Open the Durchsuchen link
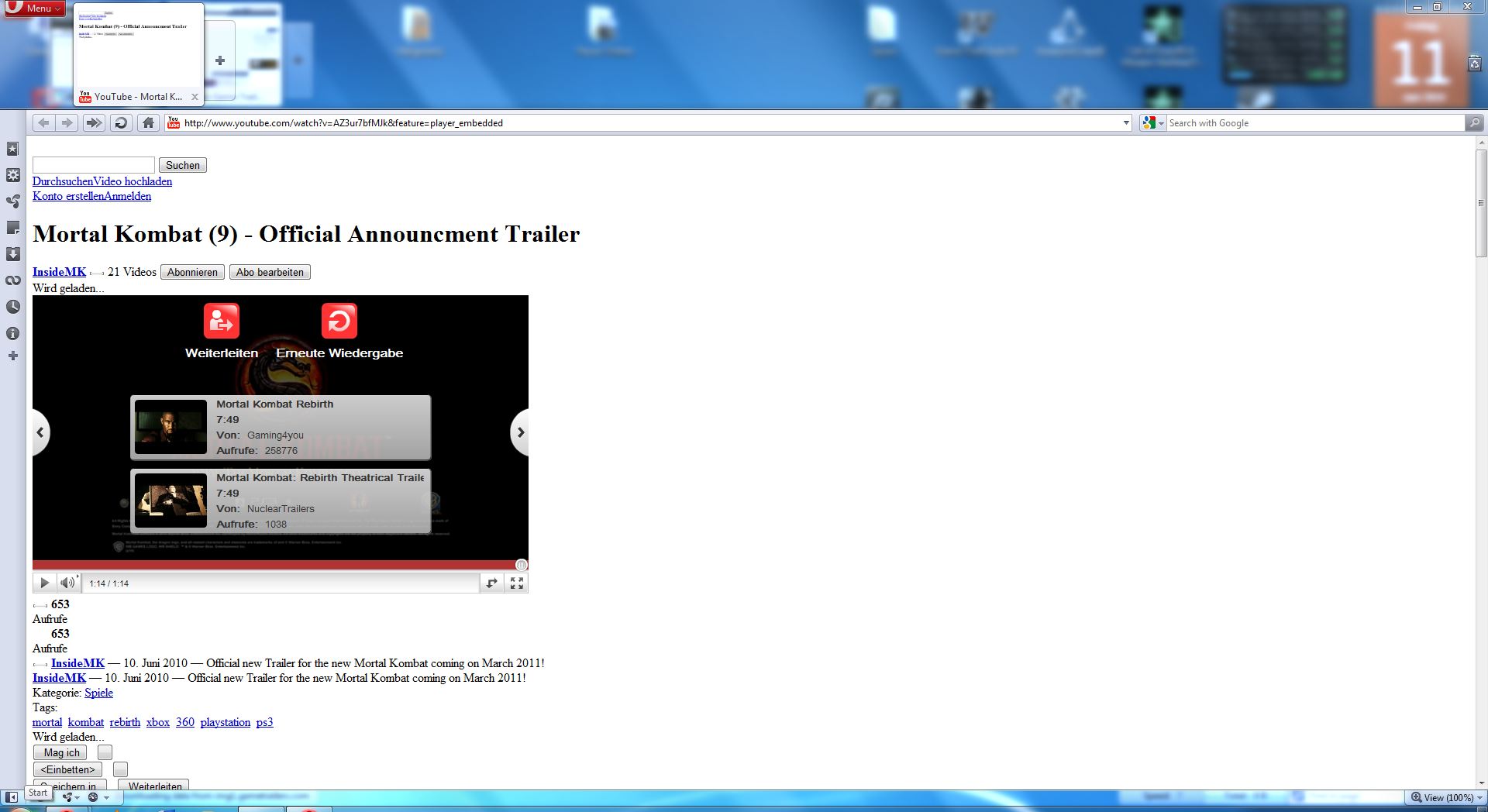 pos(63,181)
